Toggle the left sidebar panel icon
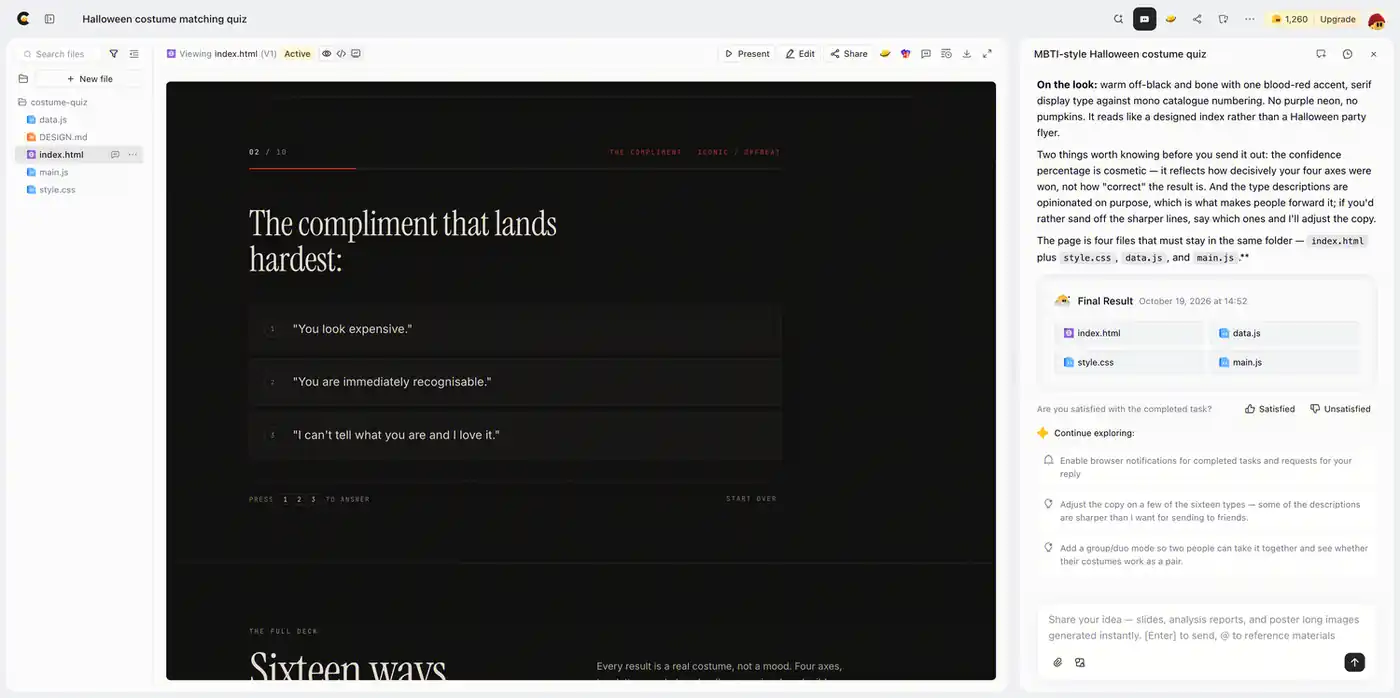 pos(50,19)
